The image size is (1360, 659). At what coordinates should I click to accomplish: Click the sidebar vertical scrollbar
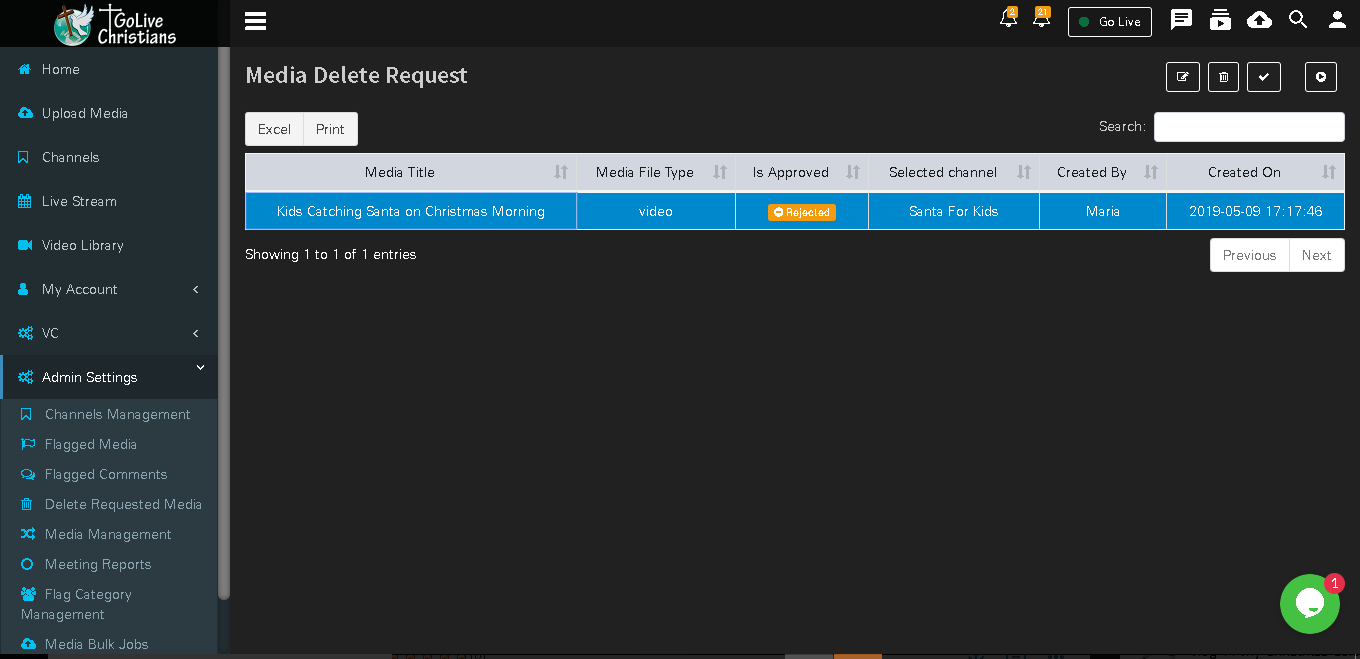point(224,322)
